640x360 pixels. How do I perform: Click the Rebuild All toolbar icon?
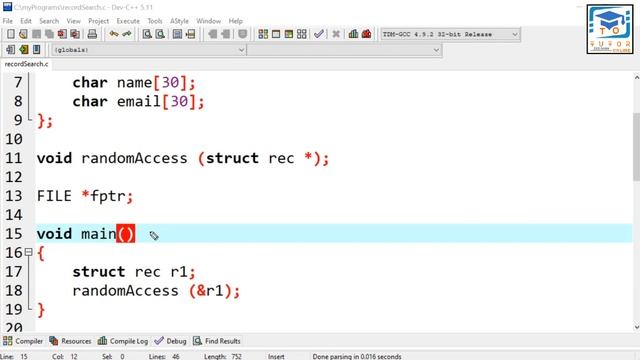click(302, 34)
